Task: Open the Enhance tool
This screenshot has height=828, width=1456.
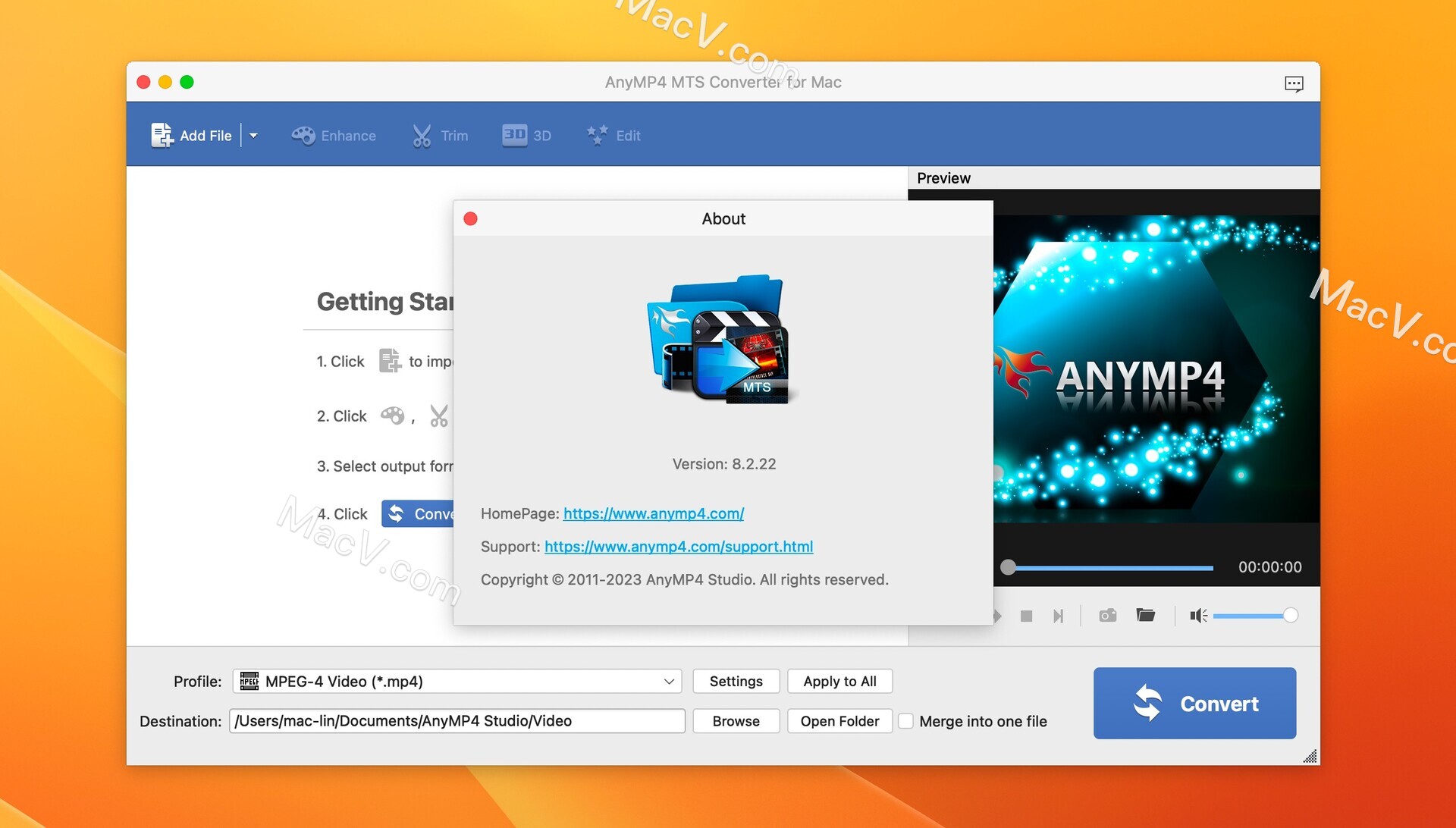Action: pyautogui.click(x=334, y=136)
